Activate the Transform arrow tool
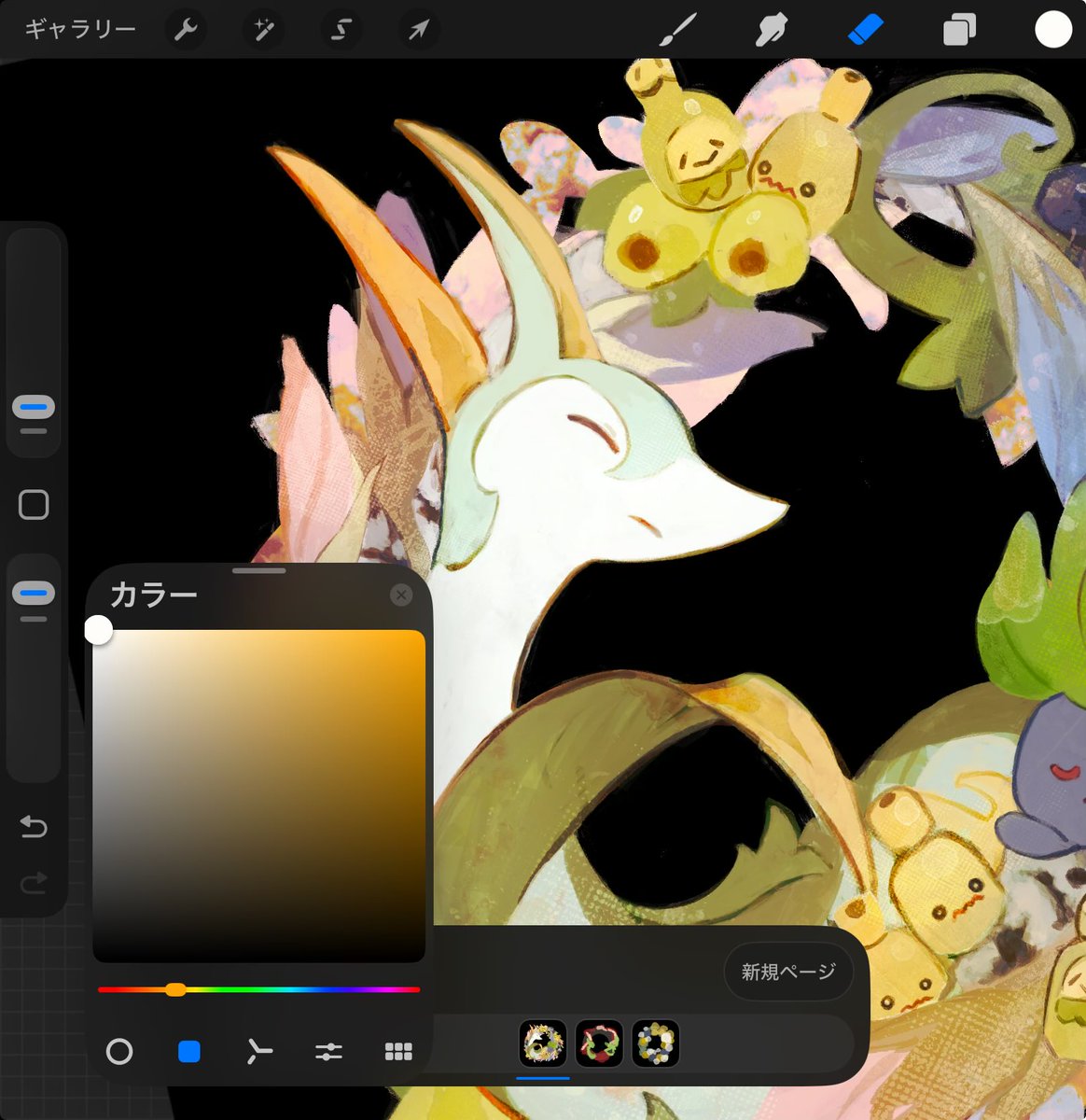Viewport: 1086px width, 1120px height. click(x=418, y=30)
